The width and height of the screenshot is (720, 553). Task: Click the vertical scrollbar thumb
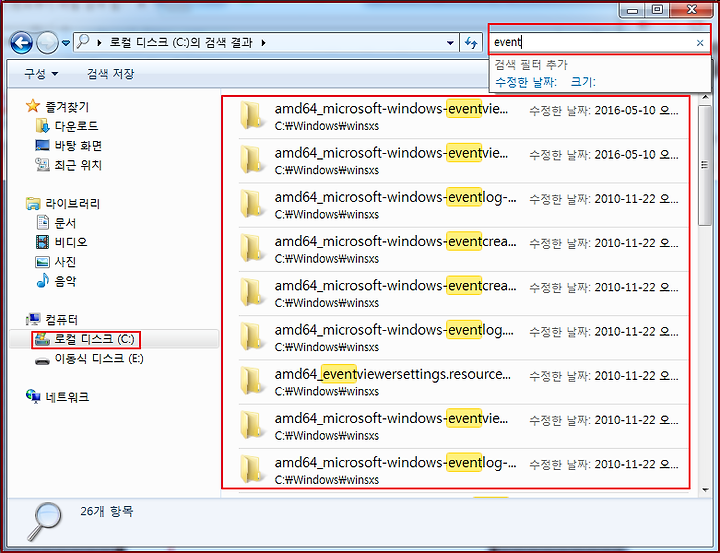coord(705,165)
